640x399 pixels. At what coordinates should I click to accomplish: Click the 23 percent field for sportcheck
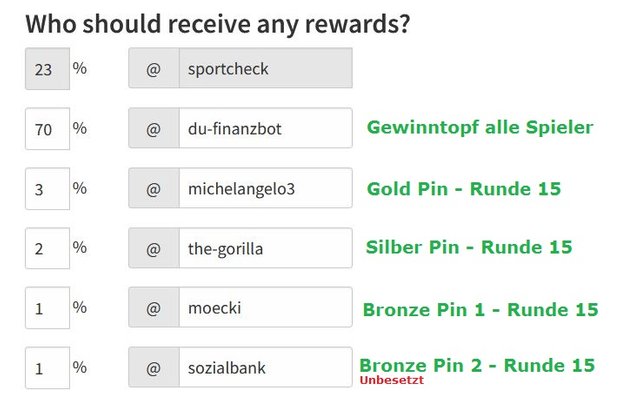click(x=47, y=69)
